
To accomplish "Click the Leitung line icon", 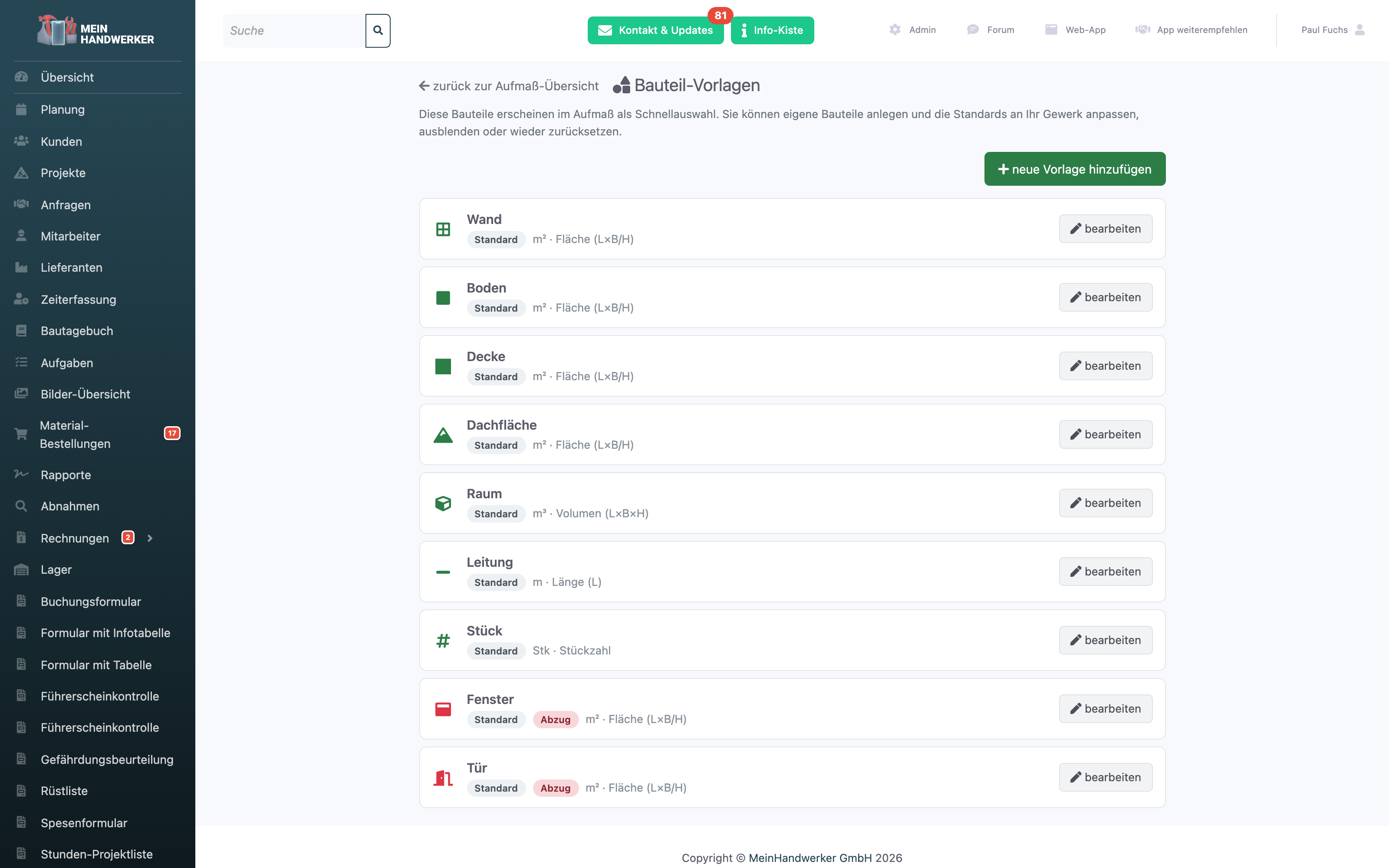I will 443,572.
